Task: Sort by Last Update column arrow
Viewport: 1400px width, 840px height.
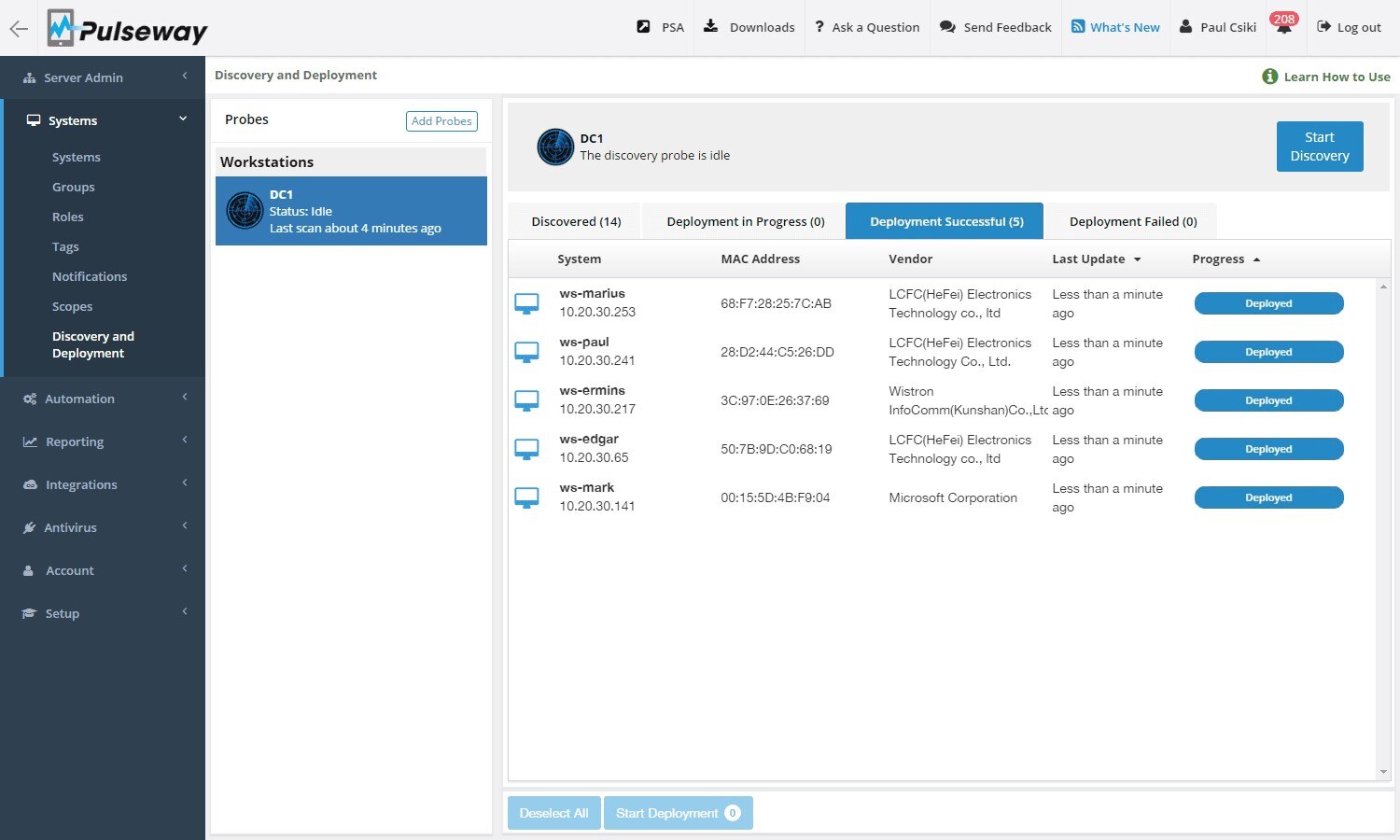Action: [1137, 259]
